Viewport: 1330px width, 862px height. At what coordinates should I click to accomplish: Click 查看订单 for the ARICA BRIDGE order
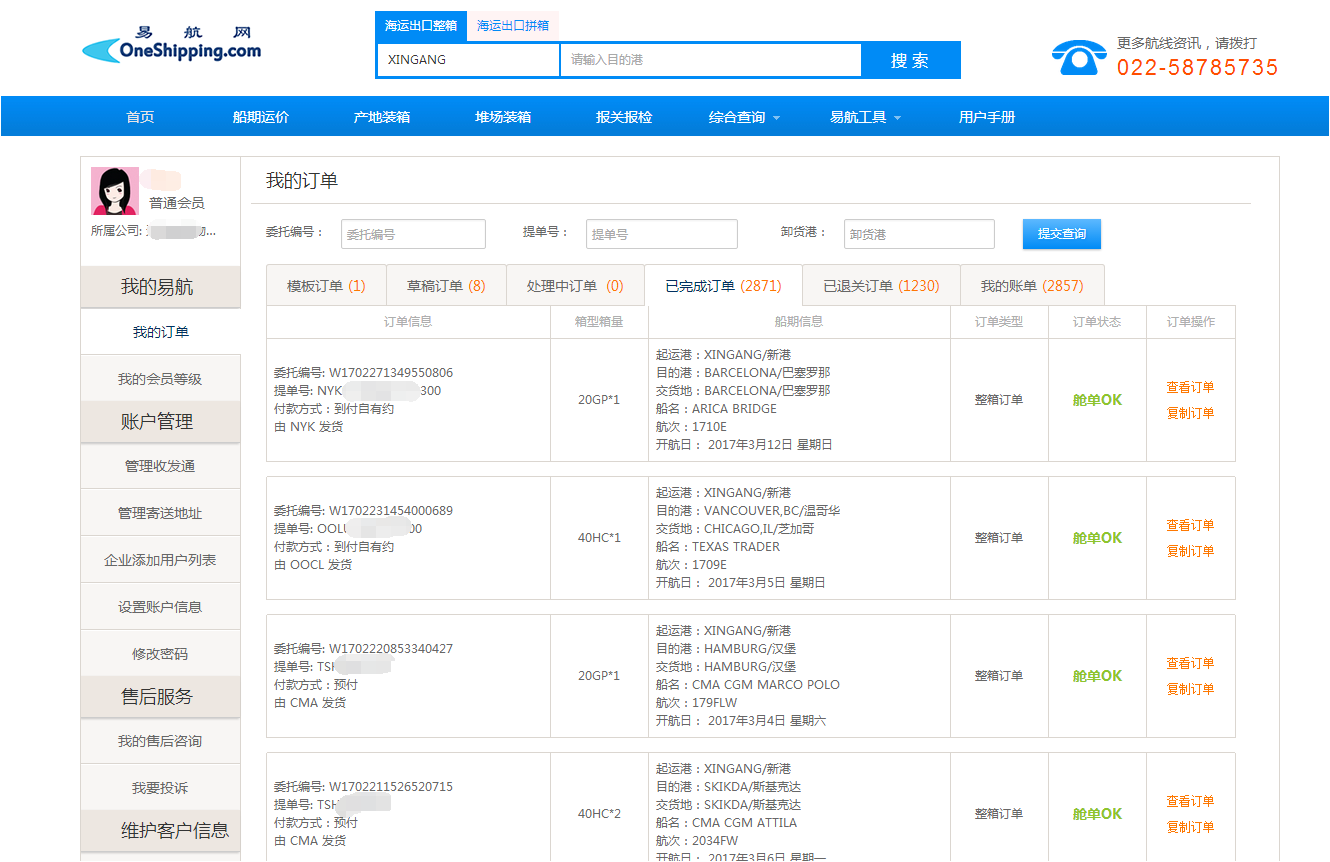point(1190,387)
